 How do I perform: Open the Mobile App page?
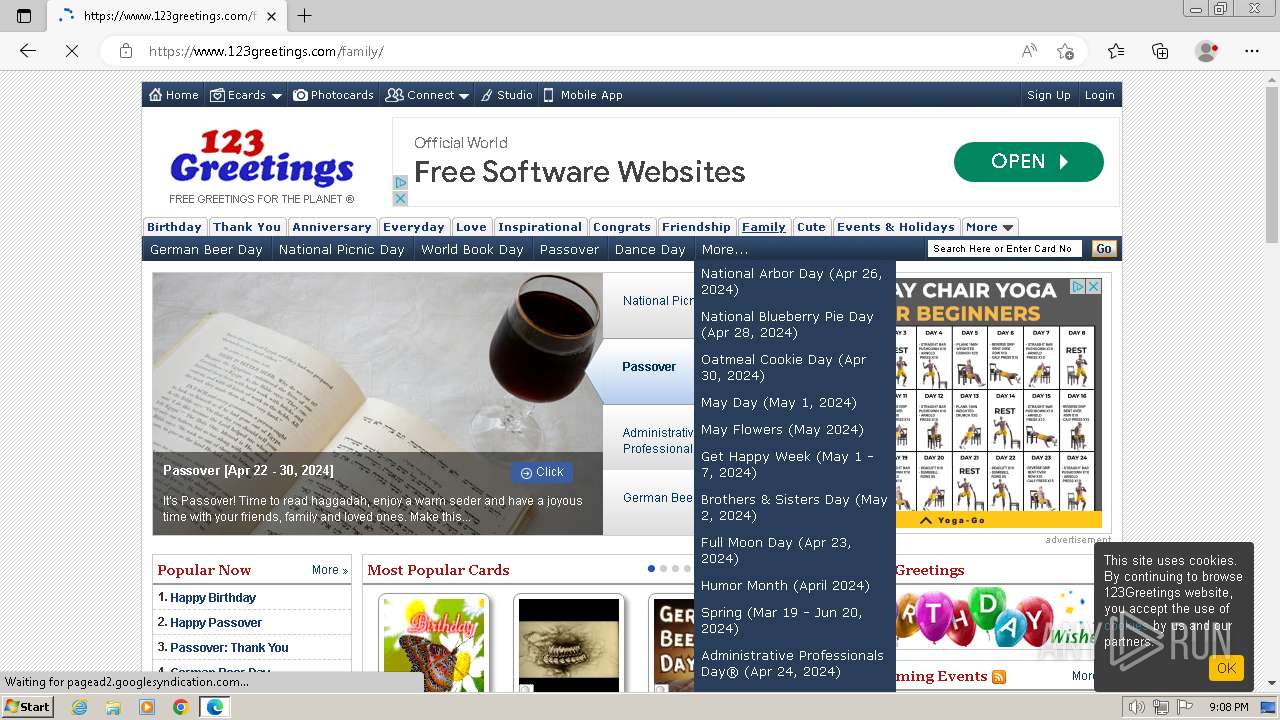583,95
